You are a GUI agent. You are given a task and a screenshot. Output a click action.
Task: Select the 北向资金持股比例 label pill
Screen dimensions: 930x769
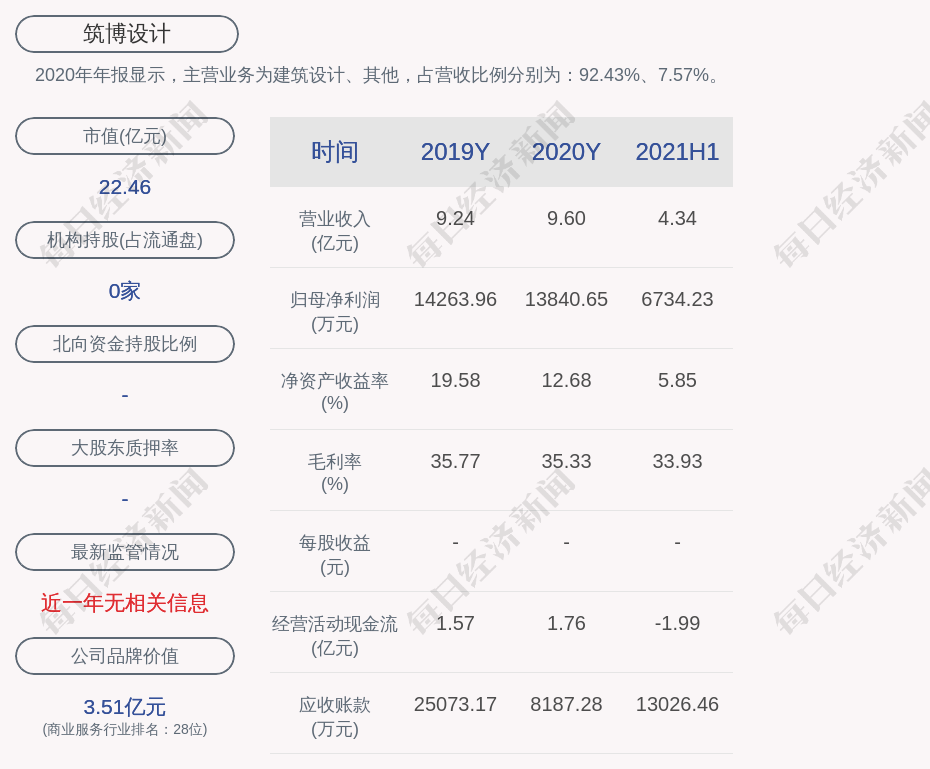tap(125, 344)
